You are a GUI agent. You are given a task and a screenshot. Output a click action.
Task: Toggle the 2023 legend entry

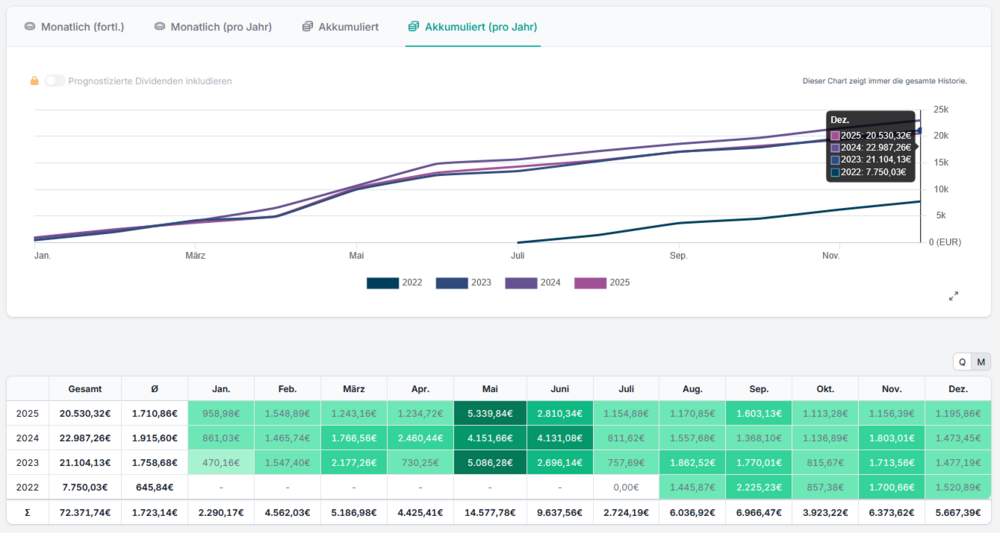pos(451,283)
